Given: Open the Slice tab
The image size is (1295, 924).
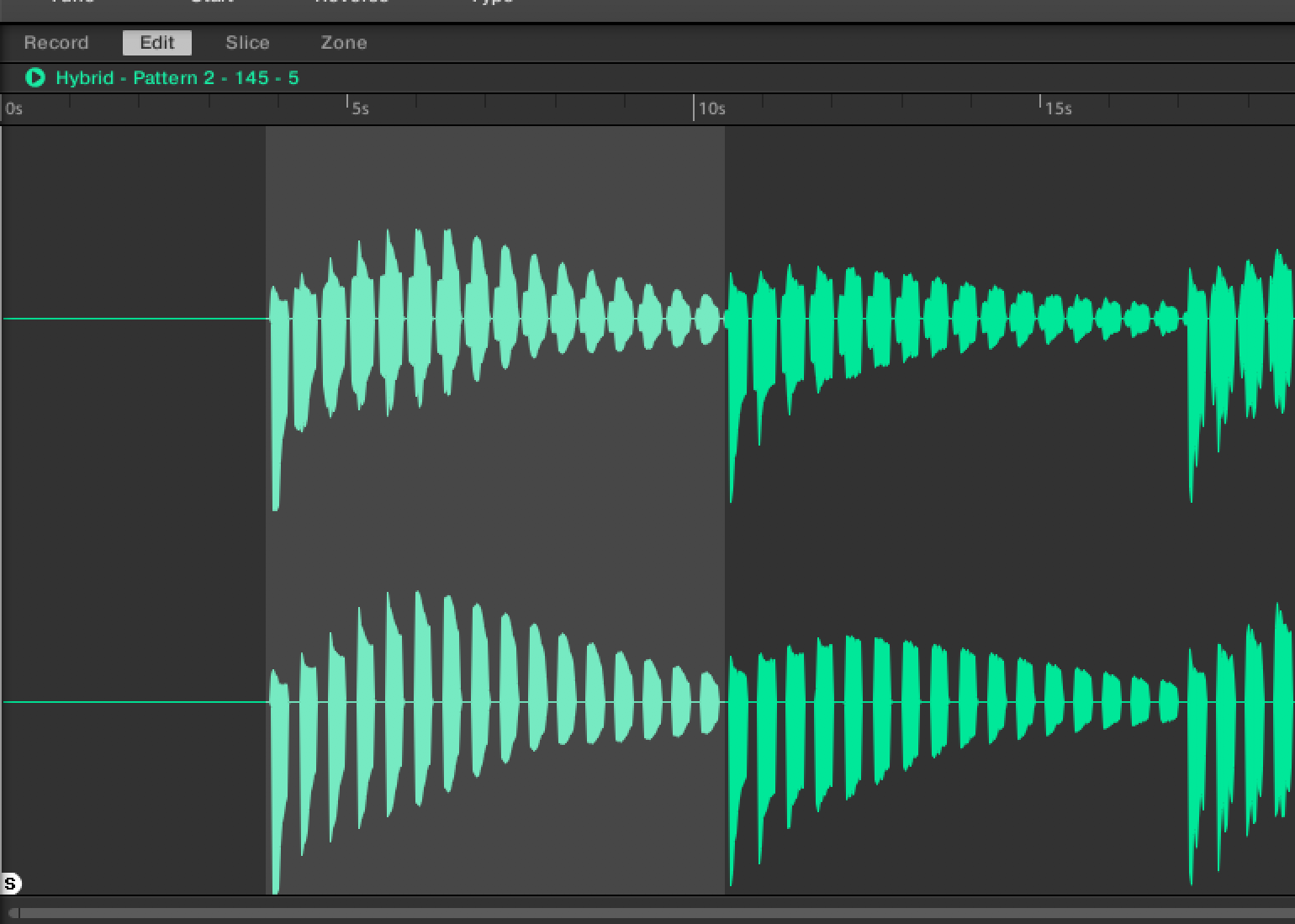Looking at the screenshot, I should tap(247, 43).
